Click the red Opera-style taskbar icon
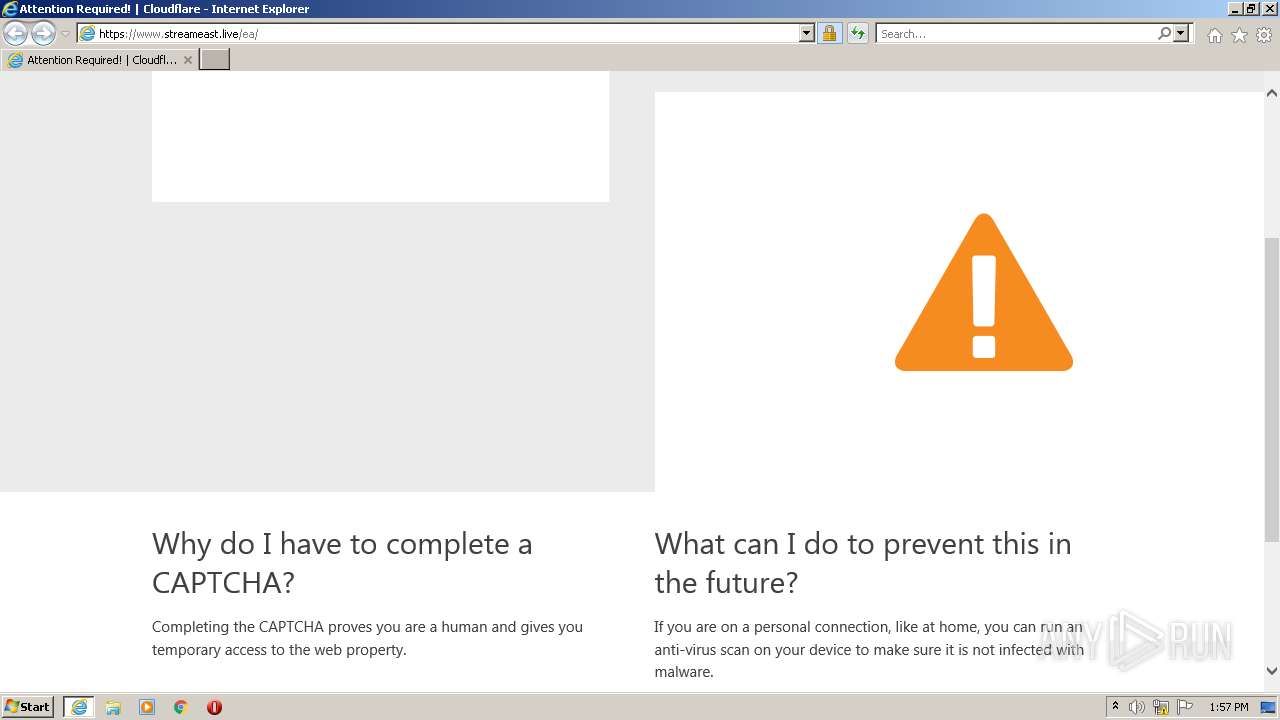 click(214, 707)
